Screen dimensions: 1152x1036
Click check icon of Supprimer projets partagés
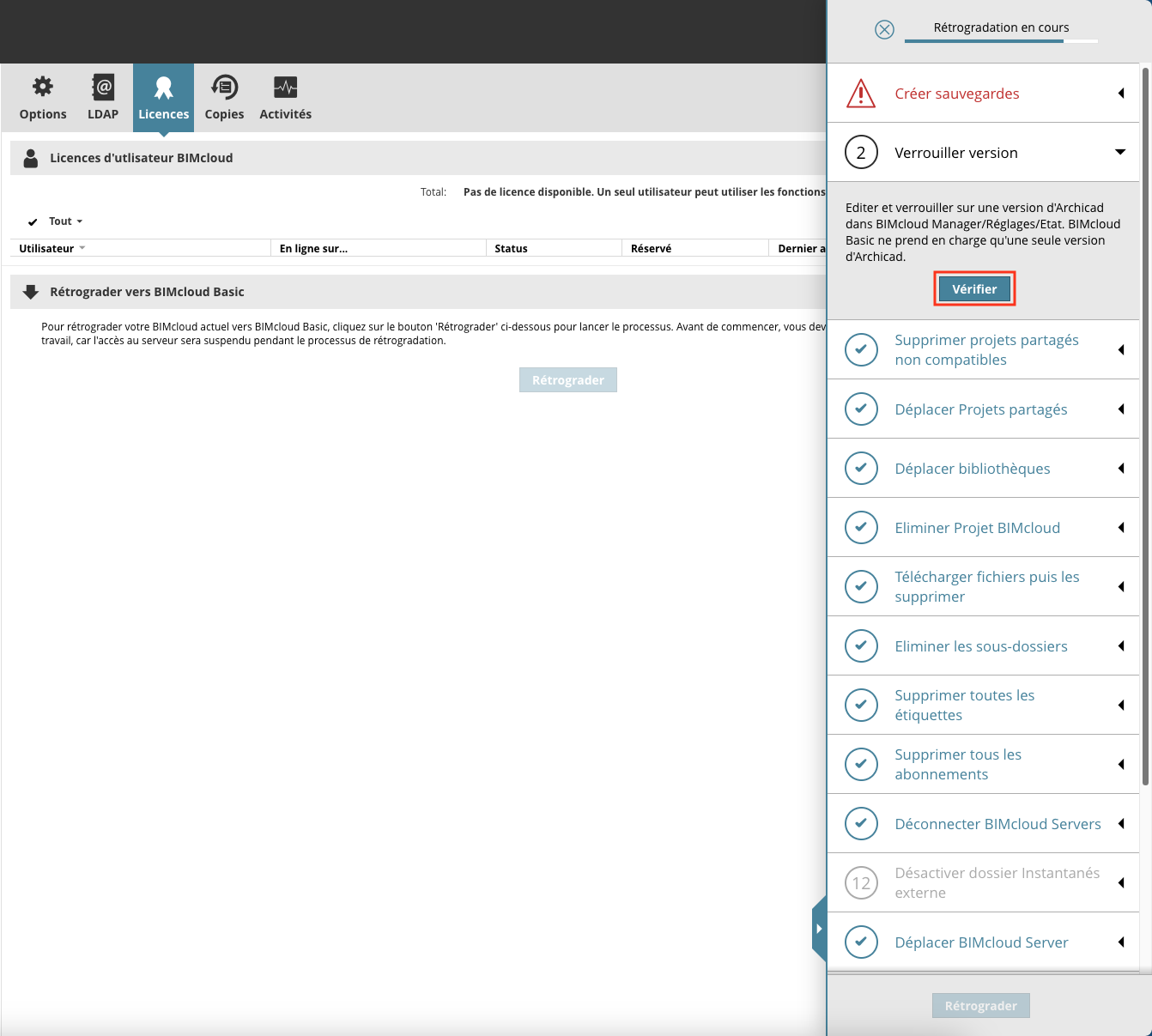pos(861,349)
